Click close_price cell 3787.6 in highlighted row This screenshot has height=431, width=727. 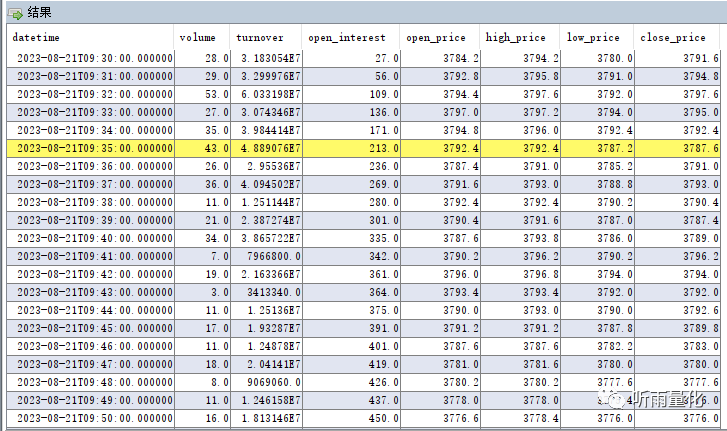[x=677, y=148]
